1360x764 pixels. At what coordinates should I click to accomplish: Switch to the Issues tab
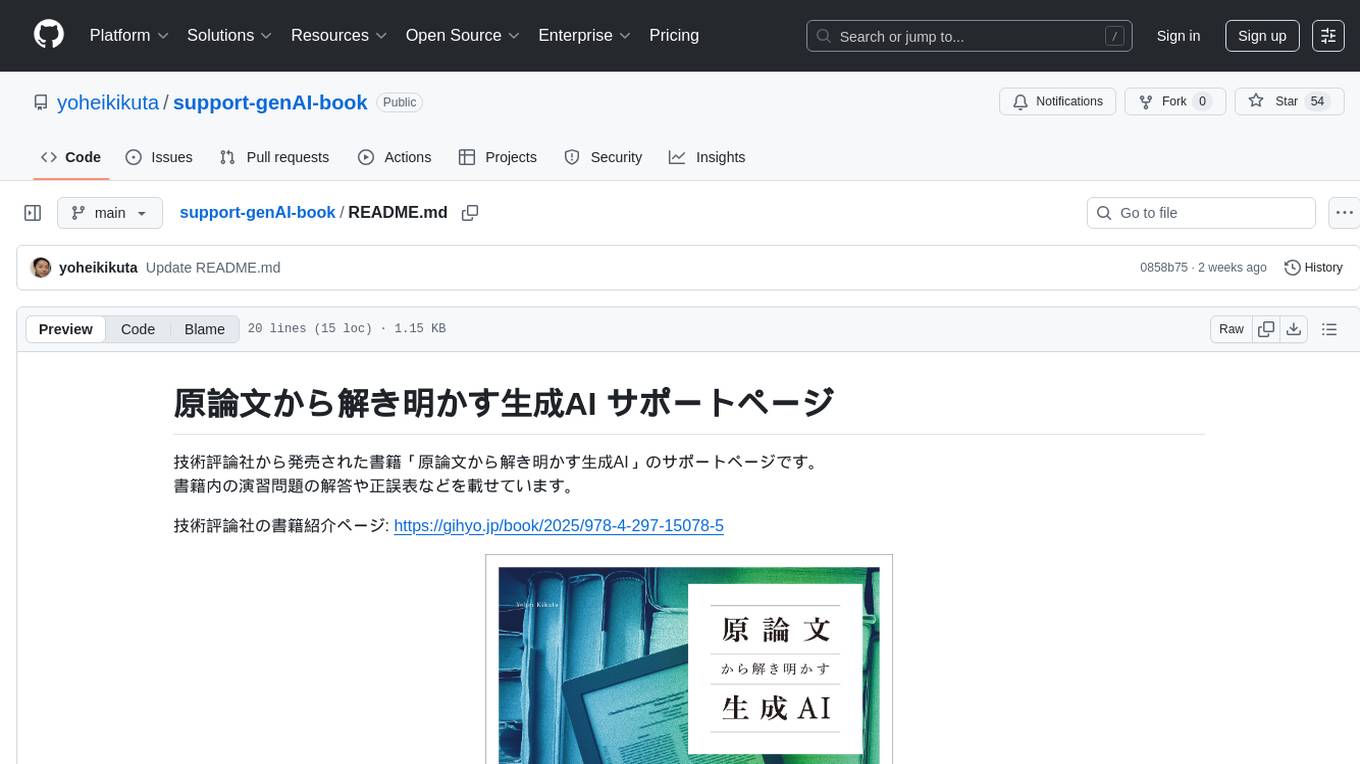click(x=159, y=157)
